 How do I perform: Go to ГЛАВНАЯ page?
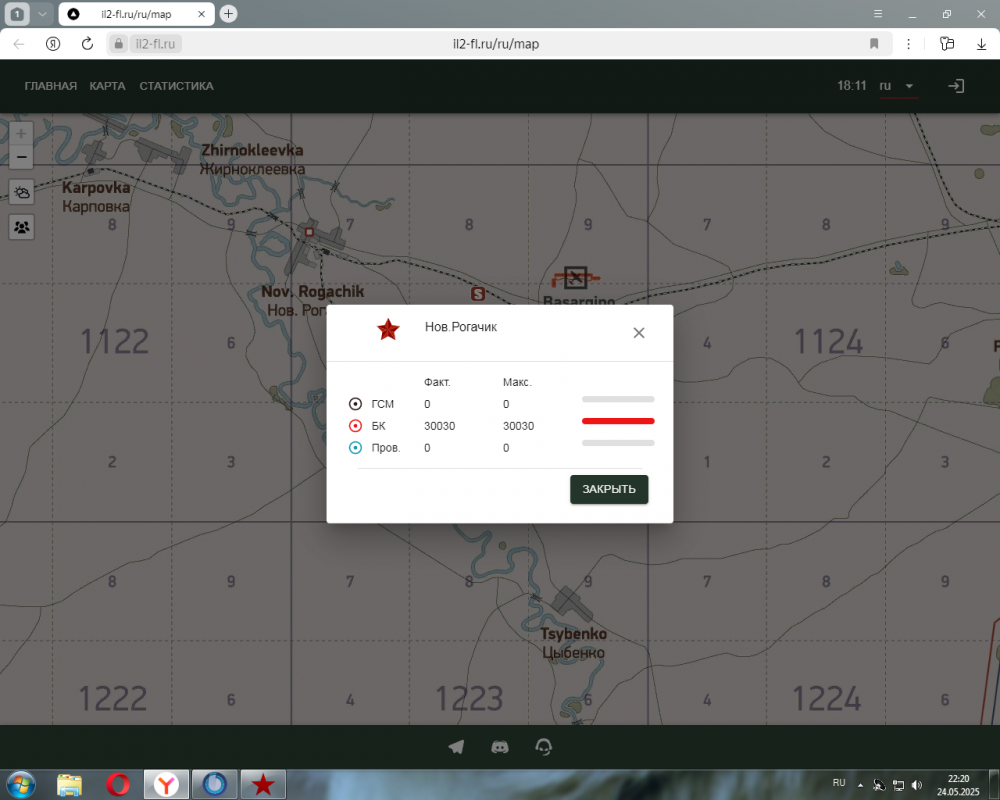(50, 86)
